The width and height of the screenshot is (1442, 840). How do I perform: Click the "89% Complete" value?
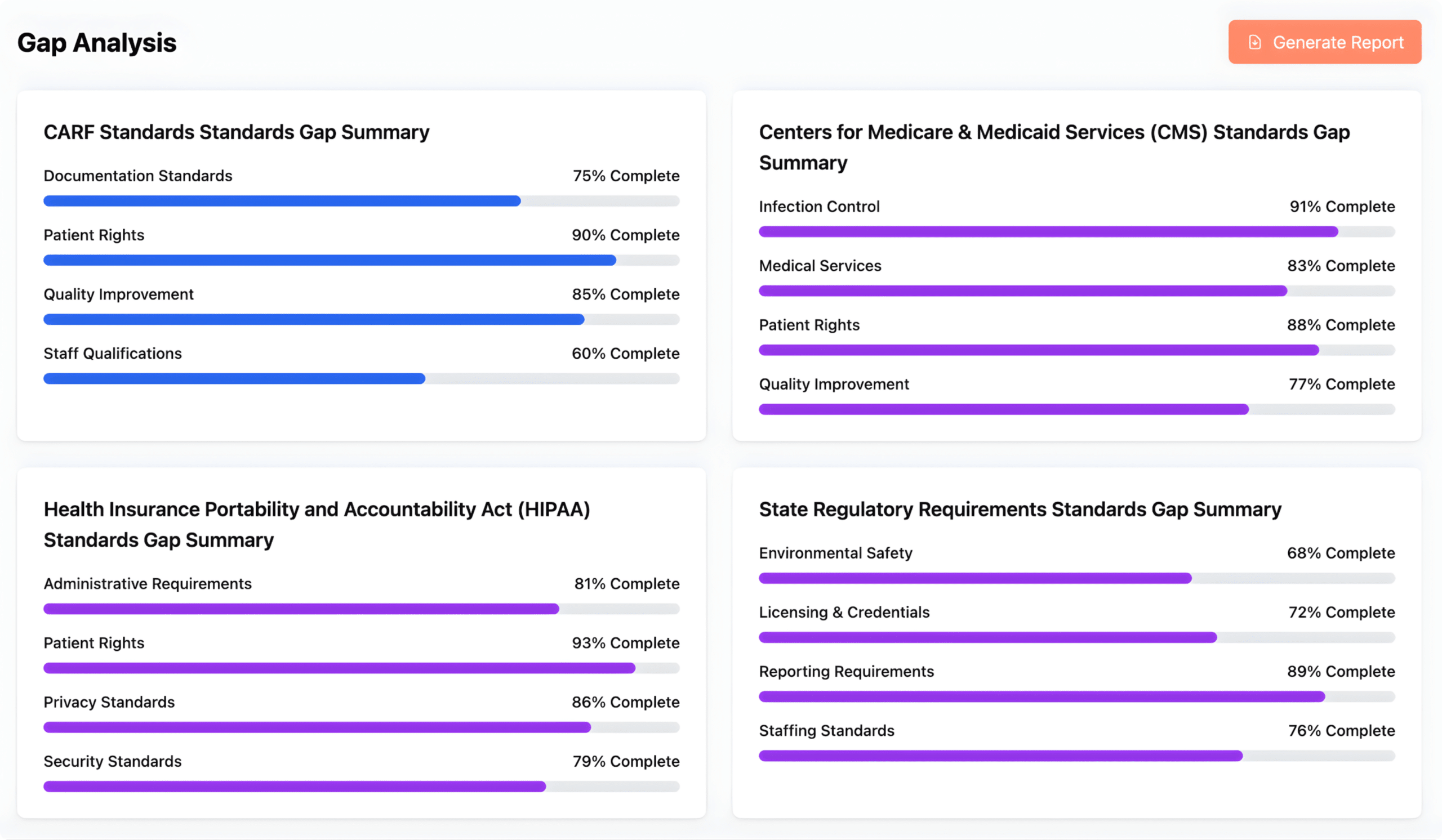[x=1341, y=672]
